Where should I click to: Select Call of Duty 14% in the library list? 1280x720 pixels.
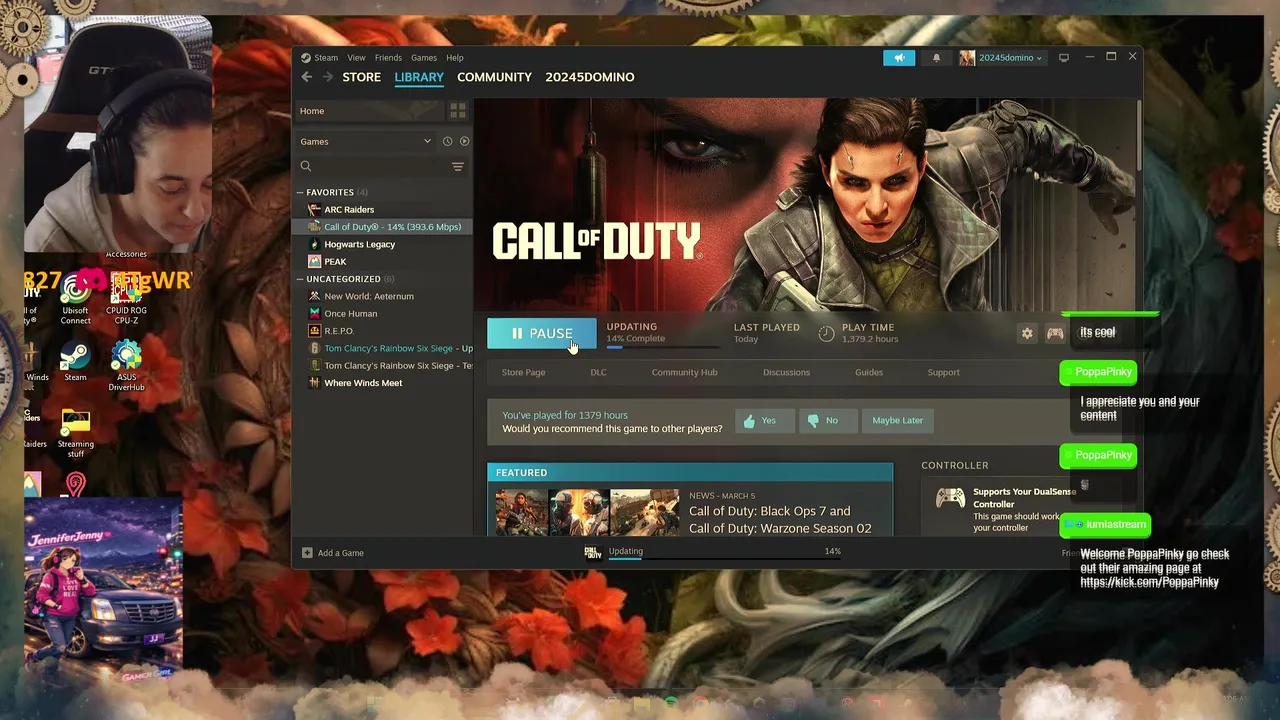click(x=382, y=227)
